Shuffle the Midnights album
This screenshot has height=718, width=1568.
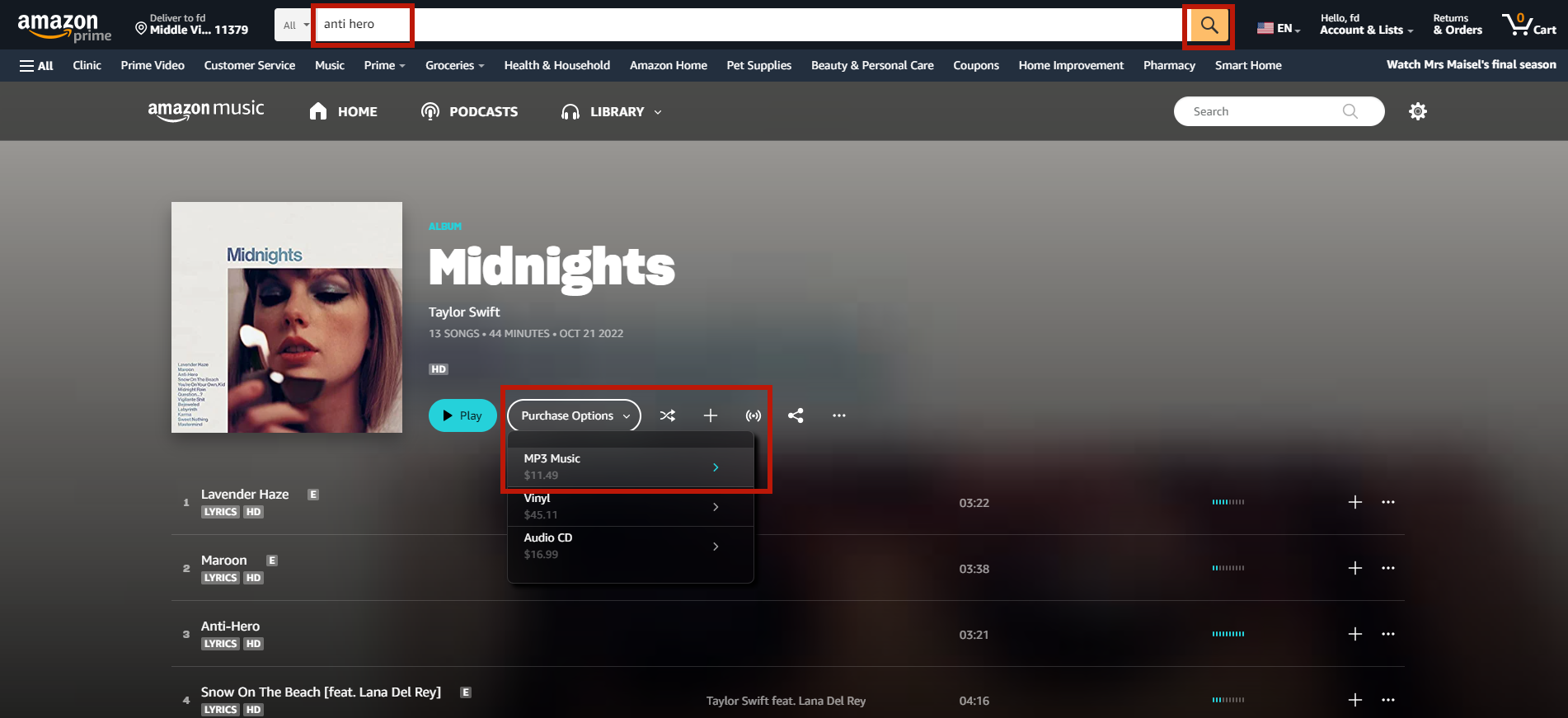pos(668,415)
